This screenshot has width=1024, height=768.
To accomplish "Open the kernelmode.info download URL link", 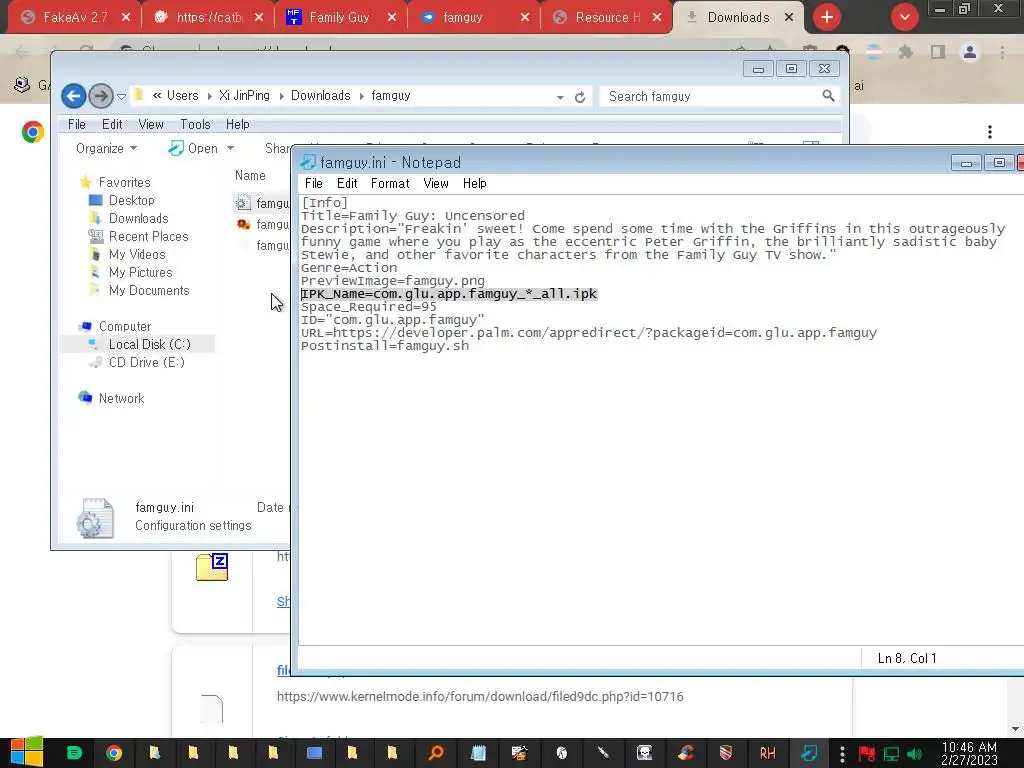I will (x=480, y=696).
